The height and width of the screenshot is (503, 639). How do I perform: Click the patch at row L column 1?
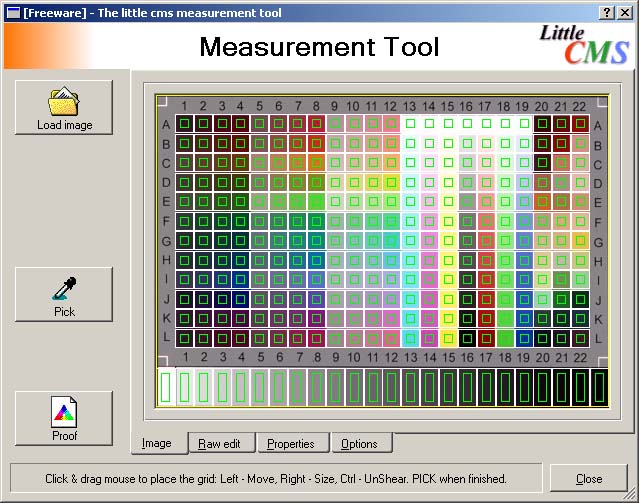coord(185,337)
